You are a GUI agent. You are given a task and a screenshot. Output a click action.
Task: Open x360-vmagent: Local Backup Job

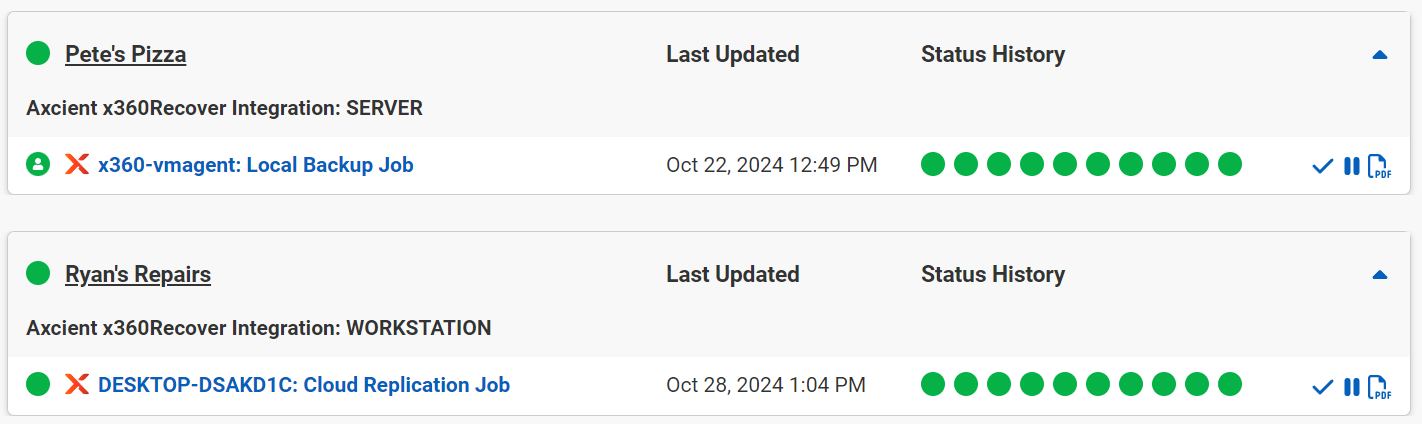coord(256,164)
